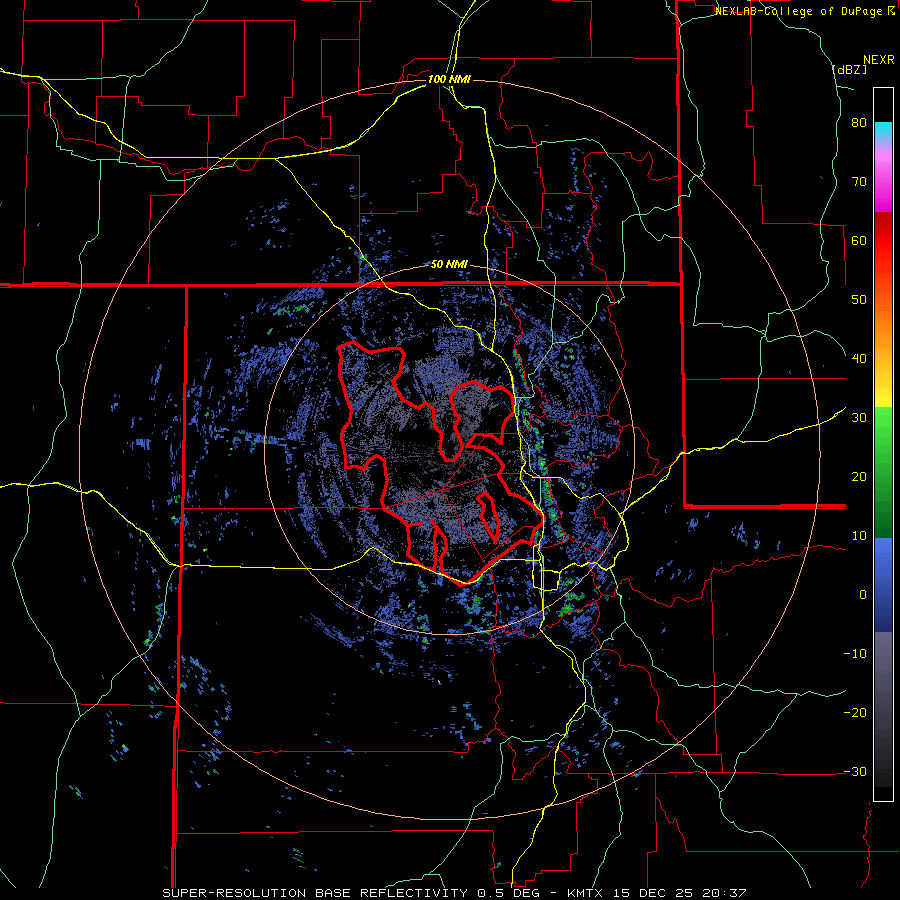The height and width of the screenshot is (900, 900).
Task: Click the "100 NMI" range ring label
Action: coord(449,79)
